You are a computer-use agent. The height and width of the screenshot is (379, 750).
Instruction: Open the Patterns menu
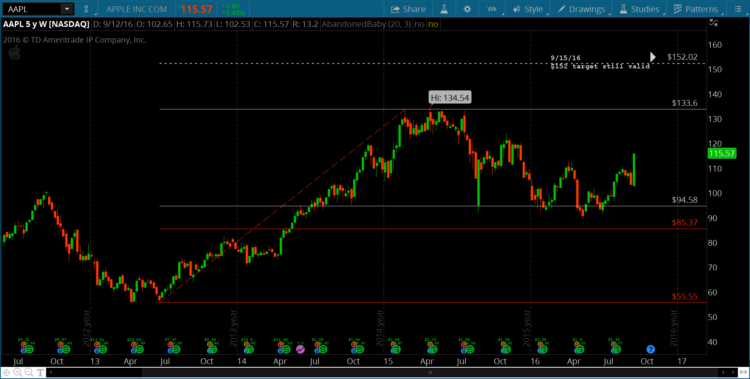[696, 9]
